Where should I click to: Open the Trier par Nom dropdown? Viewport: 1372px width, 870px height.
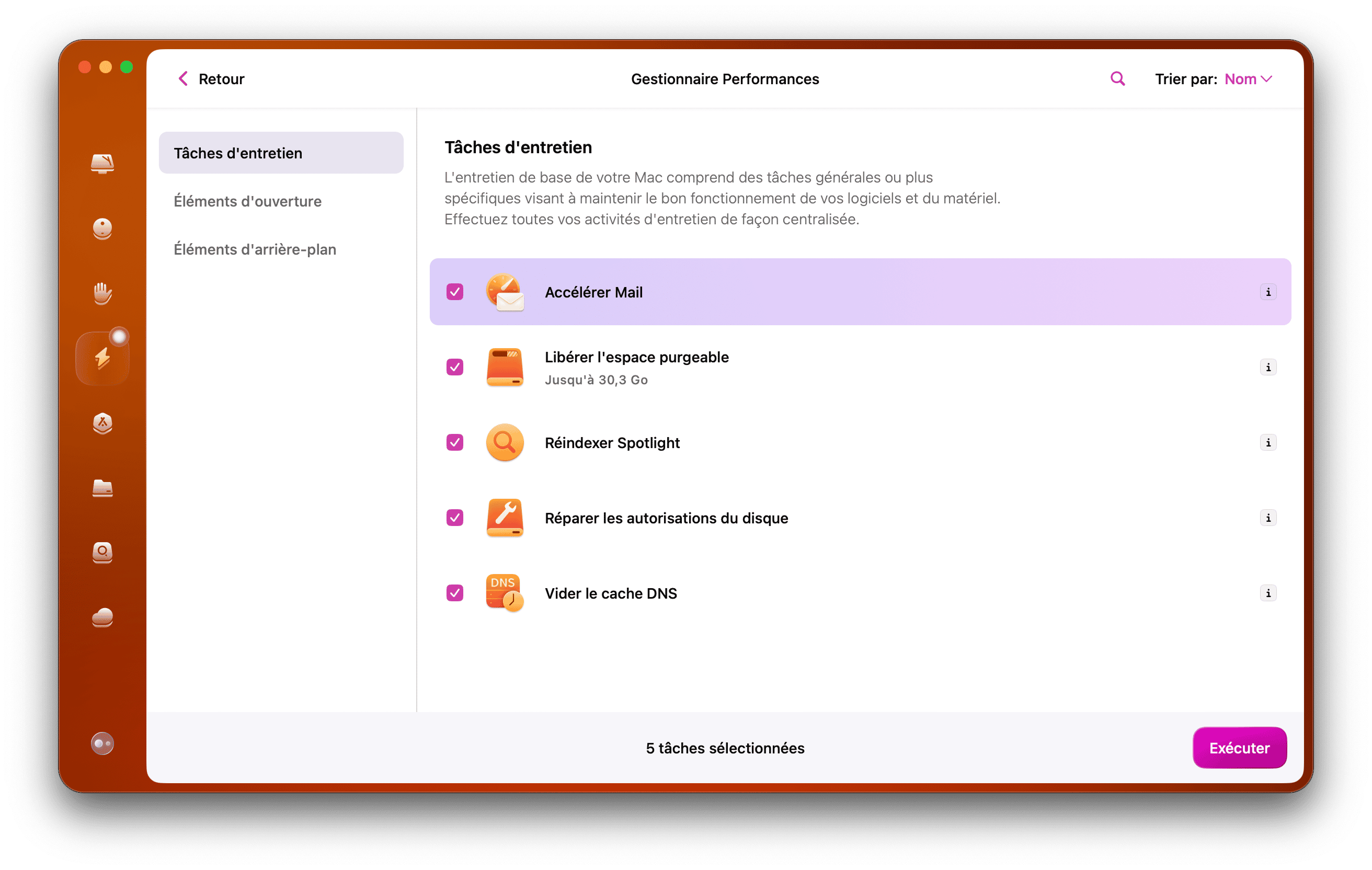(x=1248, y=78)
